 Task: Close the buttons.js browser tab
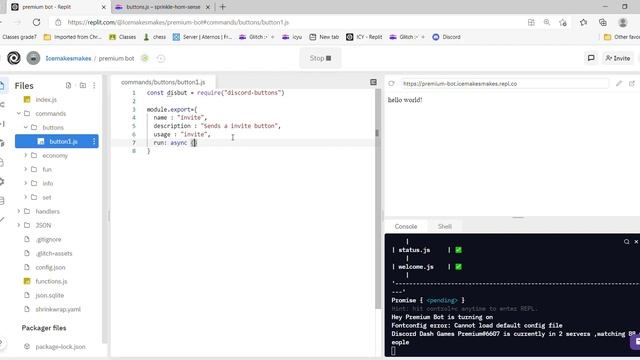(208, 7)
